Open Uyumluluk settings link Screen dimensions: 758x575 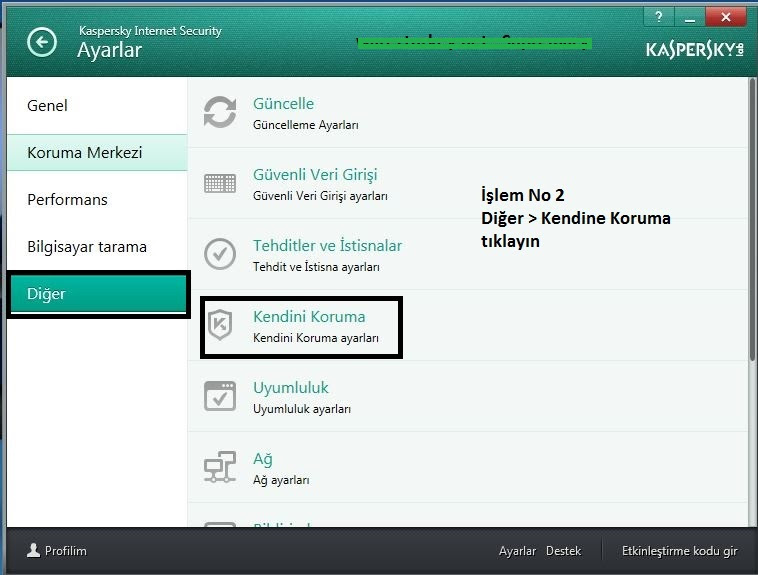(291, 388)
